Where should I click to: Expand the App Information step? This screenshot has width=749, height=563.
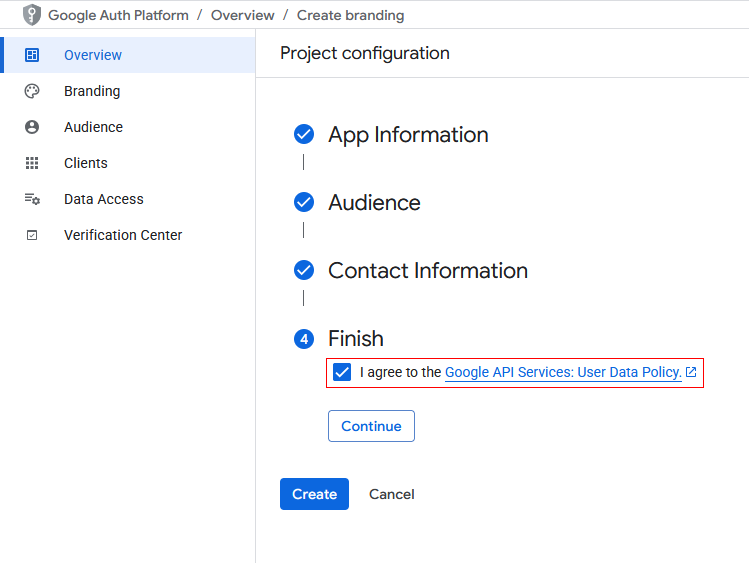pyautogui.click(x=408, y=135)
